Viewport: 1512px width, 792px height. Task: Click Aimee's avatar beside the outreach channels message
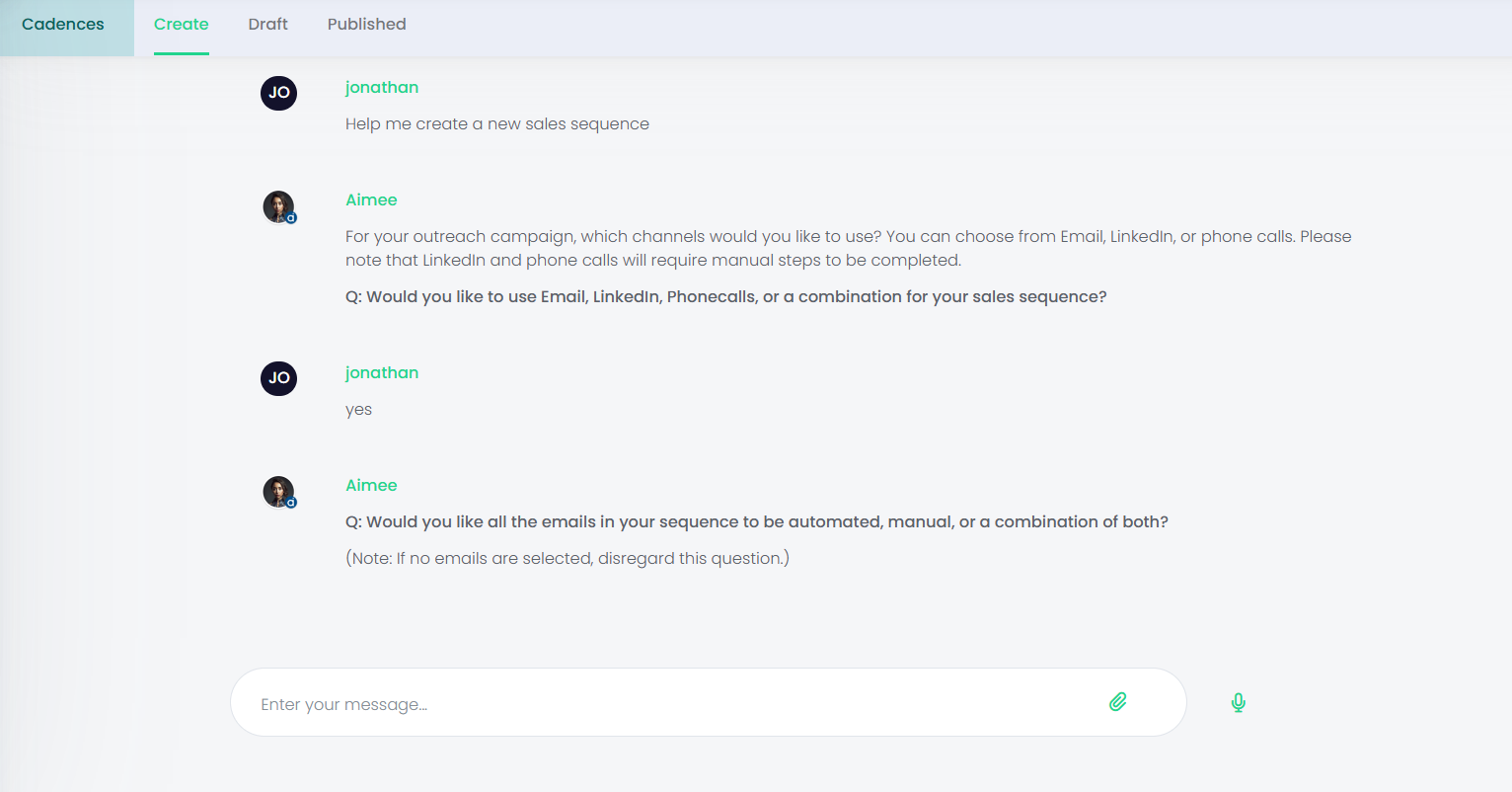[278, 206]
